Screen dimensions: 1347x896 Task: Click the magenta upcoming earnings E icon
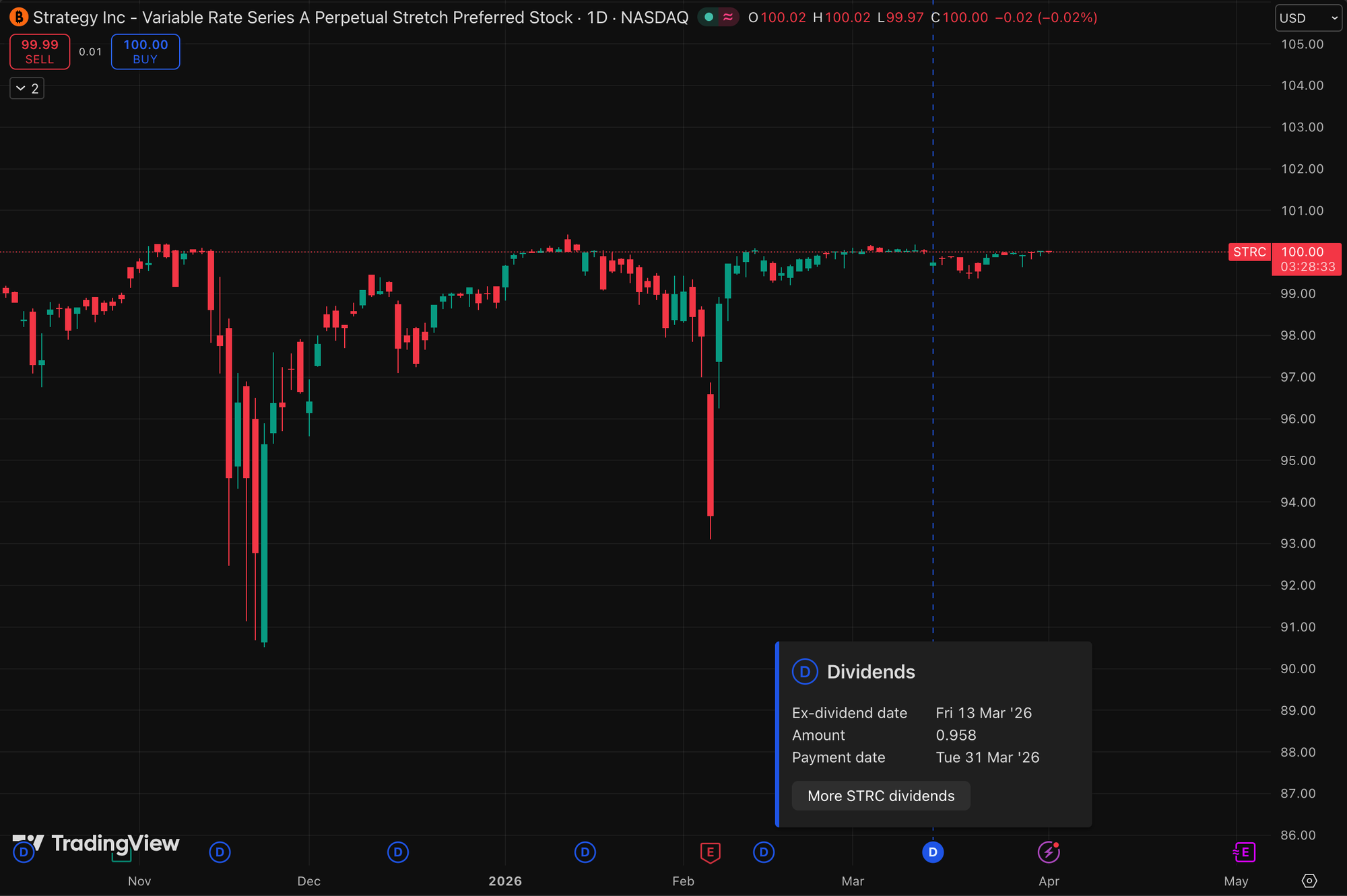tap(1244, 852)
